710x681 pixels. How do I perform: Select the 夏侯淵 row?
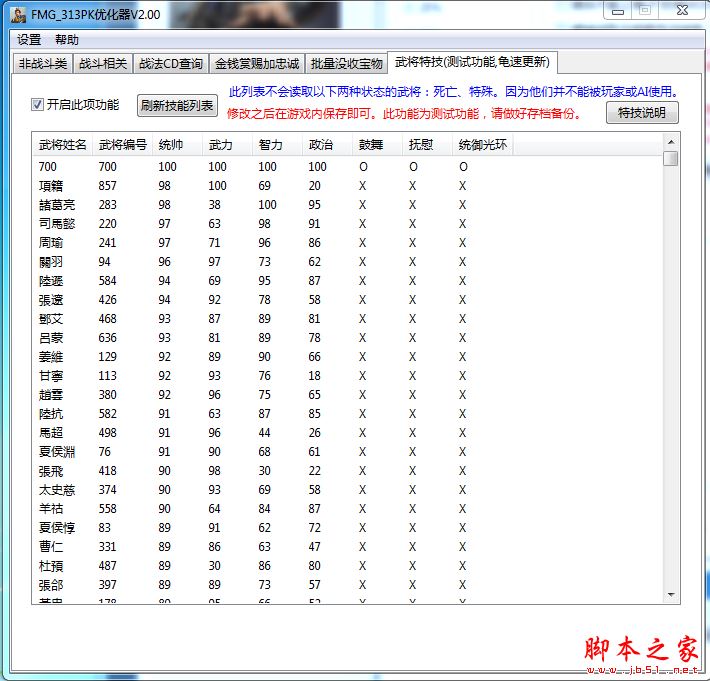[x=347, y=452]
